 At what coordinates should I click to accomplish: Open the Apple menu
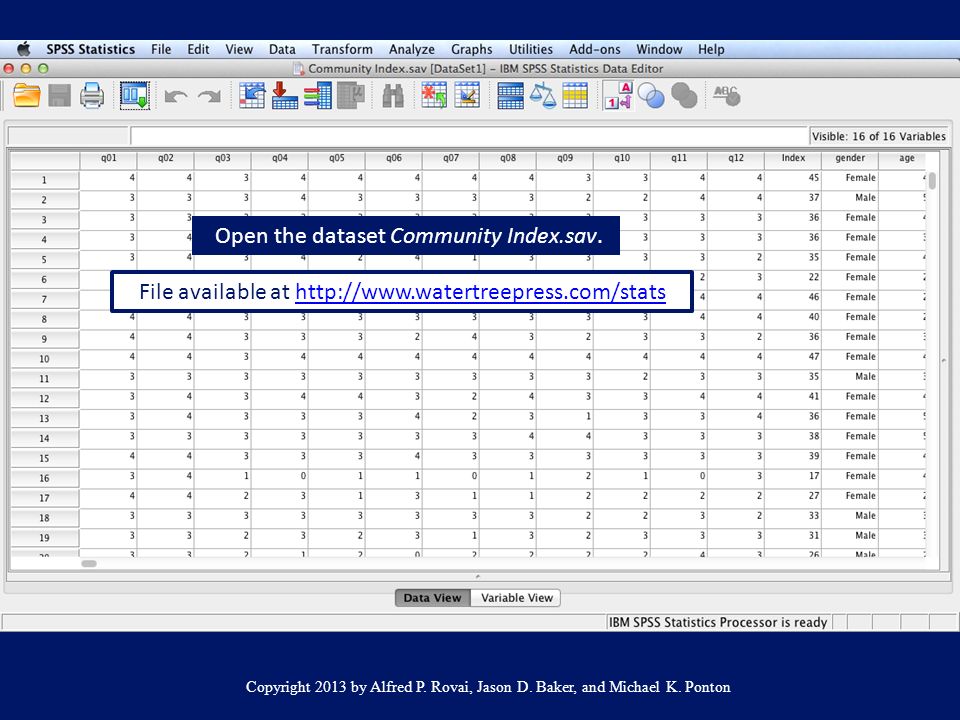[x=23, y=49]
